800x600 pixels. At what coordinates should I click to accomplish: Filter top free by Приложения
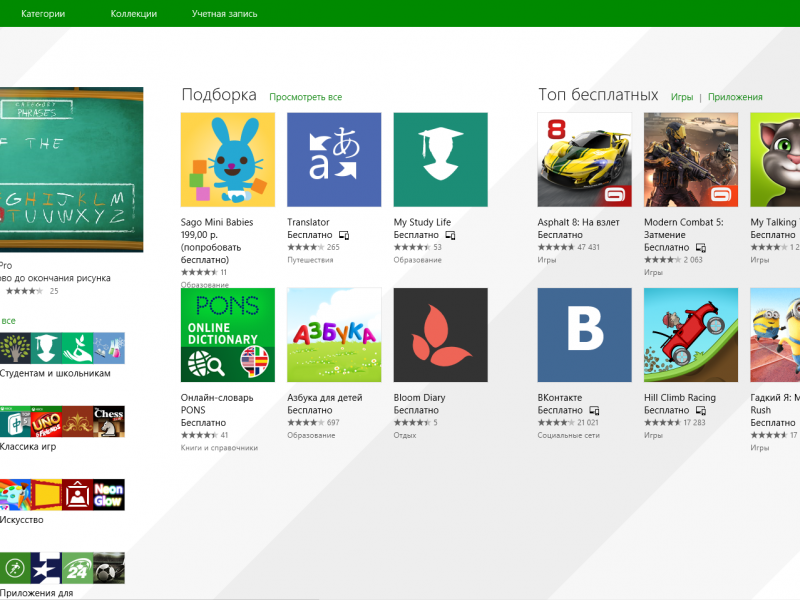[x=735, y=97]
